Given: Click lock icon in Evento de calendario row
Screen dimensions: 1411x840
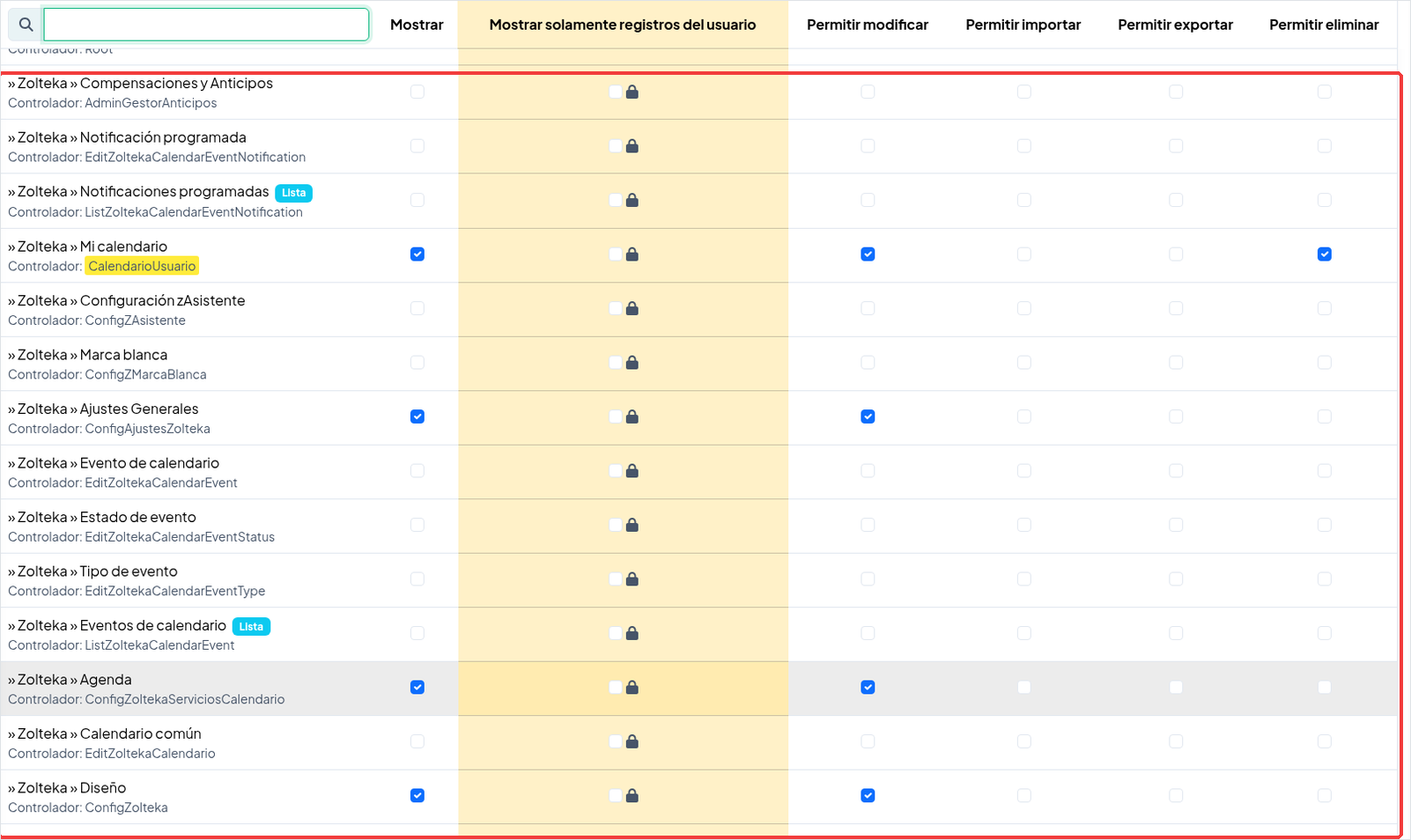Looking at the screenshot, I should 632,471.
